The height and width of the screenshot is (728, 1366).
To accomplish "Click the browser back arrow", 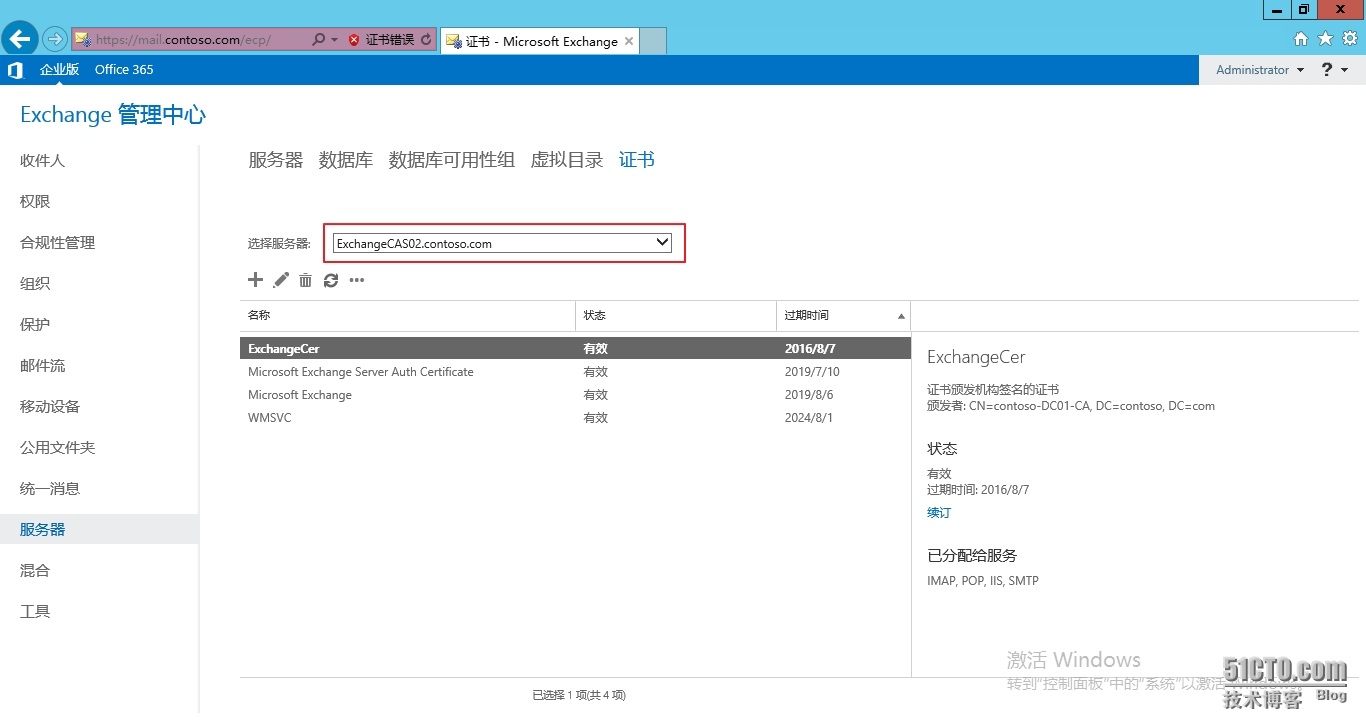I will [x=20, y=38].
